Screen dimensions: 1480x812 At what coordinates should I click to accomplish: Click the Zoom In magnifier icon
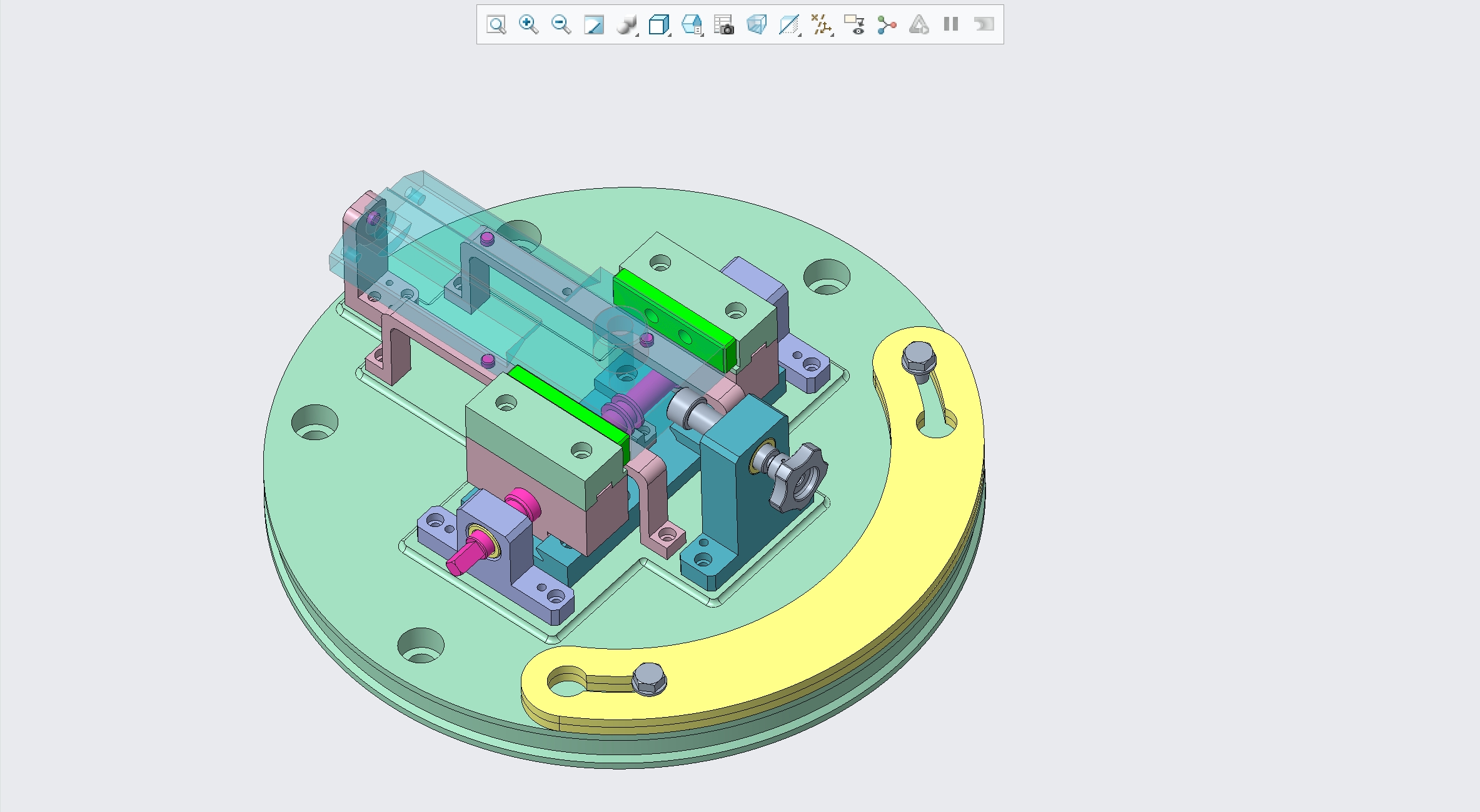(528, 25)
